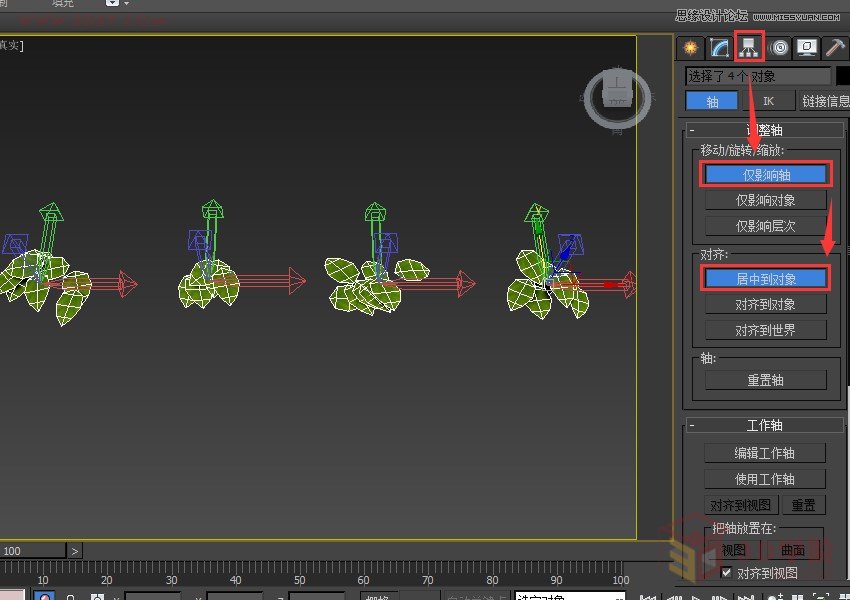Image resolution: width=850 pixels, height=600 pixels.
Task: Switch to the Hierarchy panel tab
Action: point(748,47)
